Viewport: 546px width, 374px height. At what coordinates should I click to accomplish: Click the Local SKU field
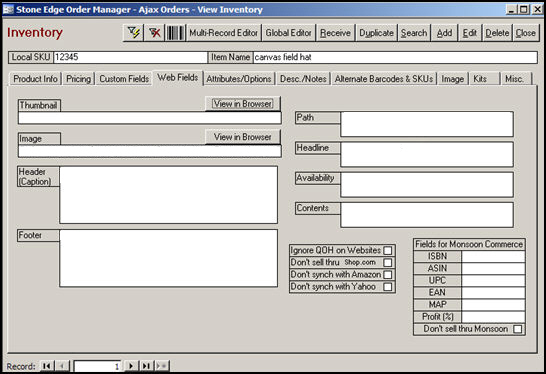tap(130, 57)
